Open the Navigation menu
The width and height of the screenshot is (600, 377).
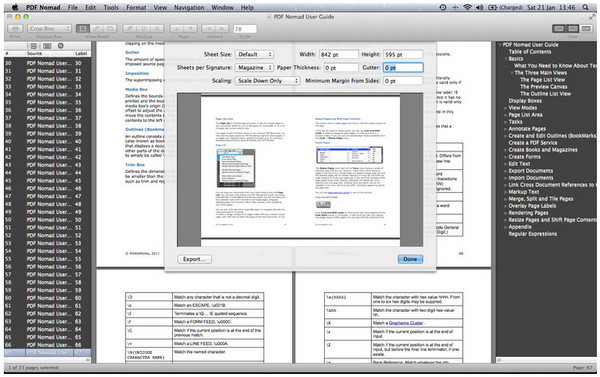point(189,7)
